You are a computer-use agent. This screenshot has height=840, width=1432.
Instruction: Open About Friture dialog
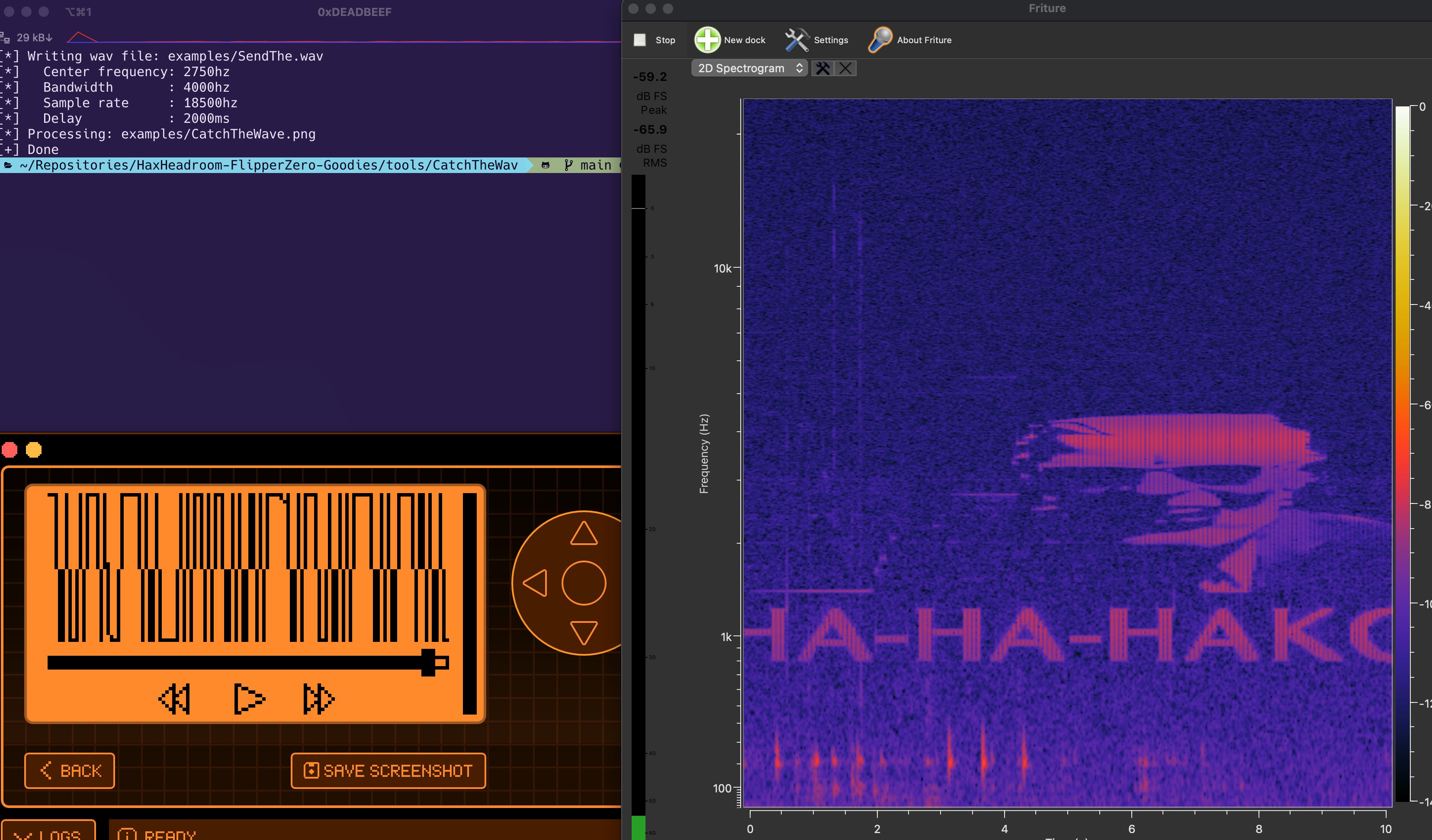coord(909,40)
